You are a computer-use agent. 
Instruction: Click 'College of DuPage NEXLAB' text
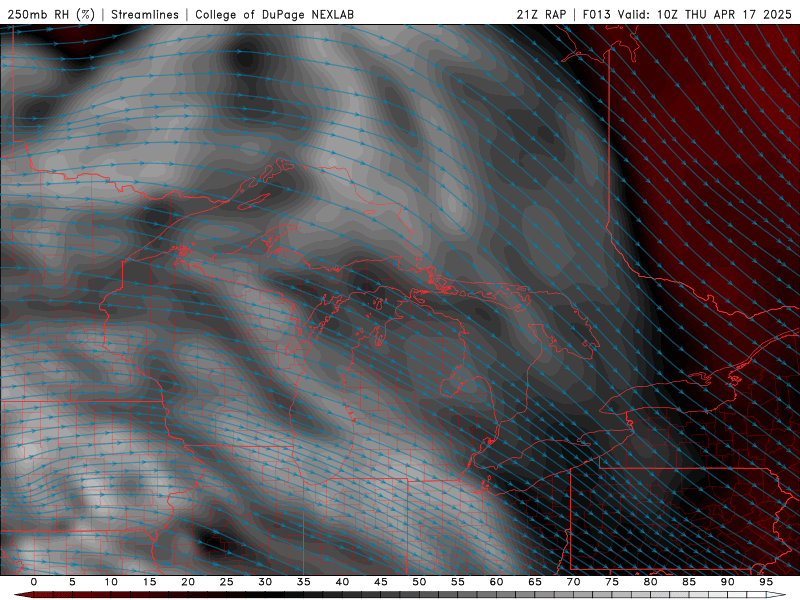[274, 14]
